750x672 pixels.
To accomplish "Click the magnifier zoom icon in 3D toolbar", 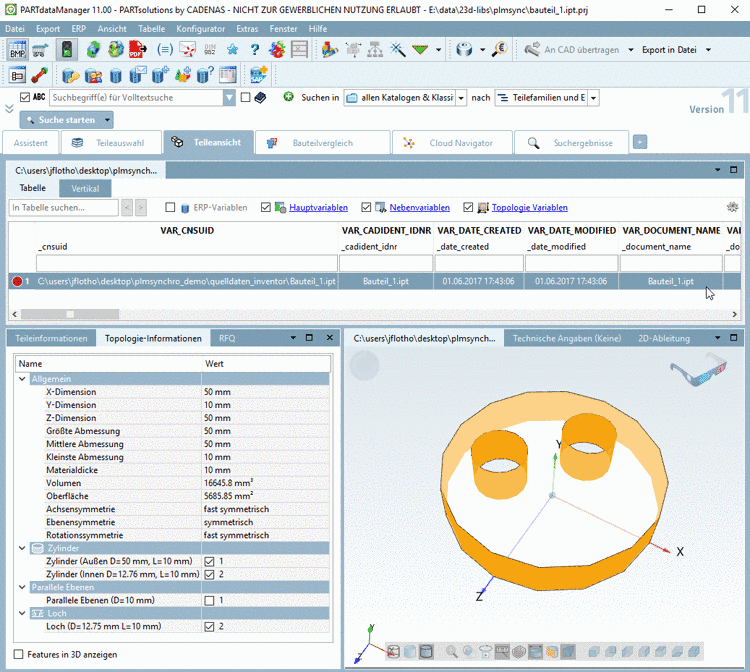I will coord(452,651).
